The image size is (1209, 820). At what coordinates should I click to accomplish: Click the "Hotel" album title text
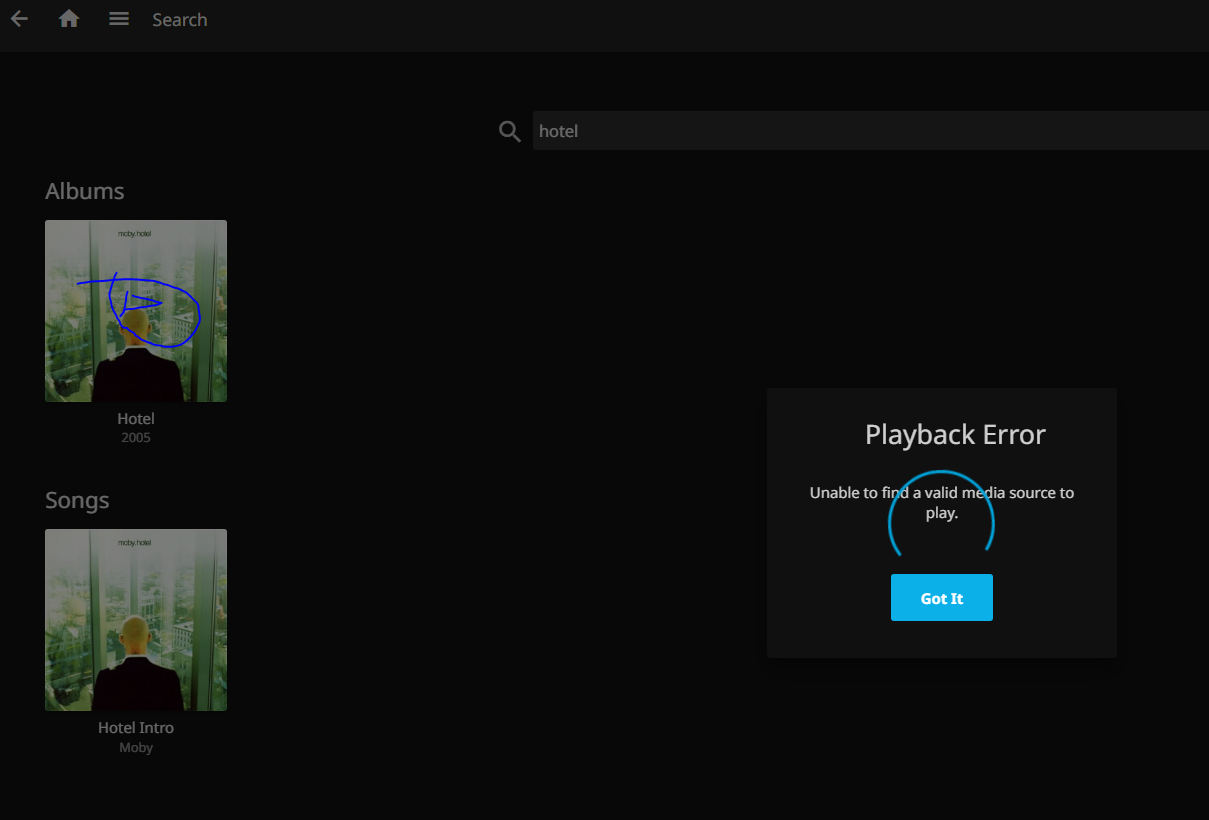pos(136,419)
